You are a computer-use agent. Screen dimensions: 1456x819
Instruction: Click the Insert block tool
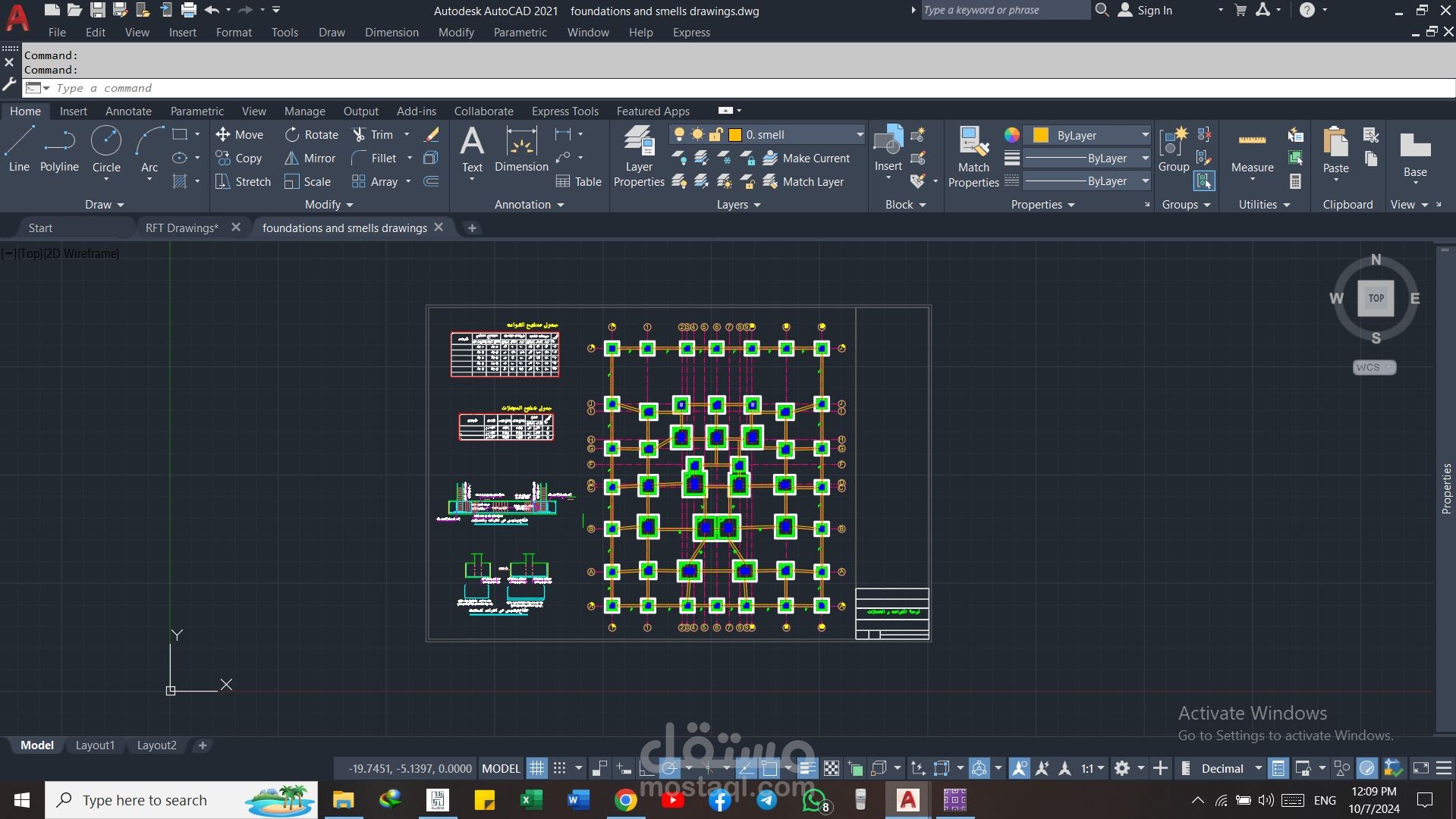click(x=888, y=150)
